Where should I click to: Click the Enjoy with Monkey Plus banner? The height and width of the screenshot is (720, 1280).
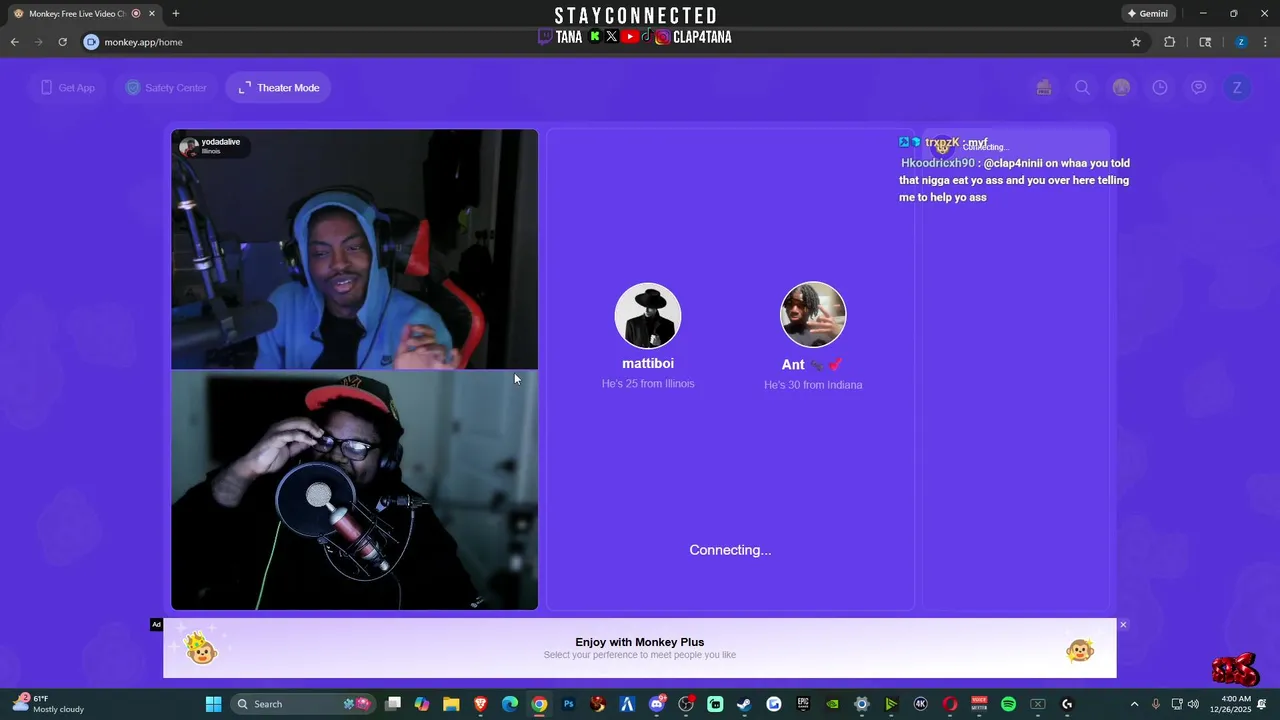[640, 648]
